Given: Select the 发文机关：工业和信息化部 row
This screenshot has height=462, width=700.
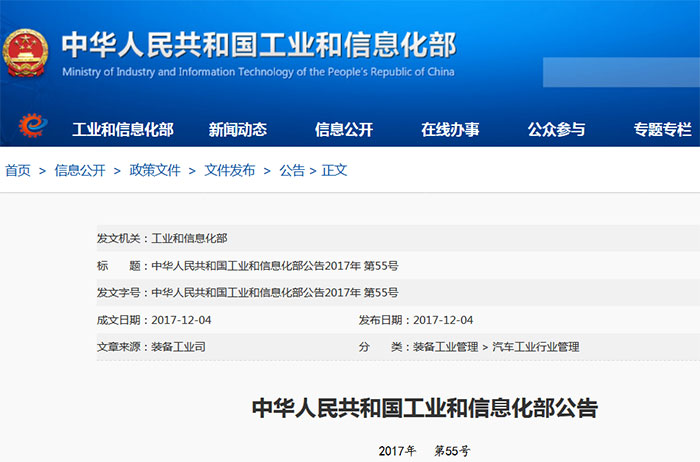Looking at the screenshot, I should tap(398, 238).
